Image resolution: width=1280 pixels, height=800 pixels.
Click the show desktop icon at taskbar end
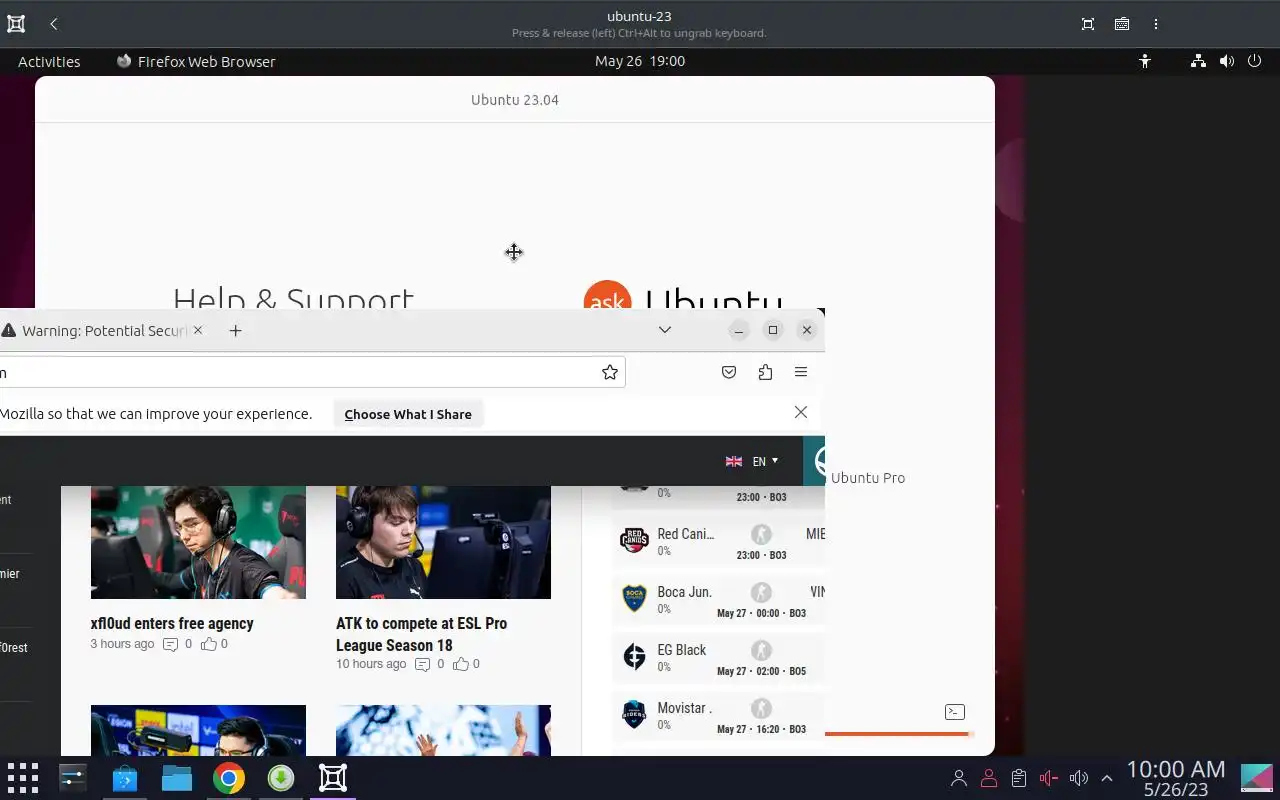click(1257, 778)
